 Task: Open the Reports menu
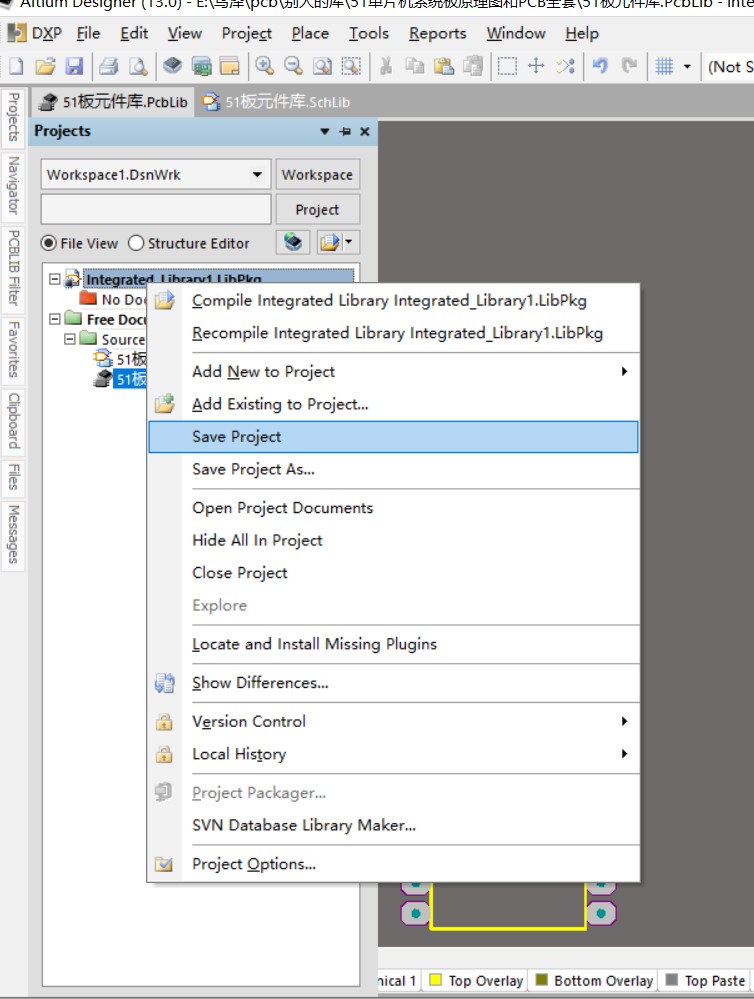click(438, 33)
